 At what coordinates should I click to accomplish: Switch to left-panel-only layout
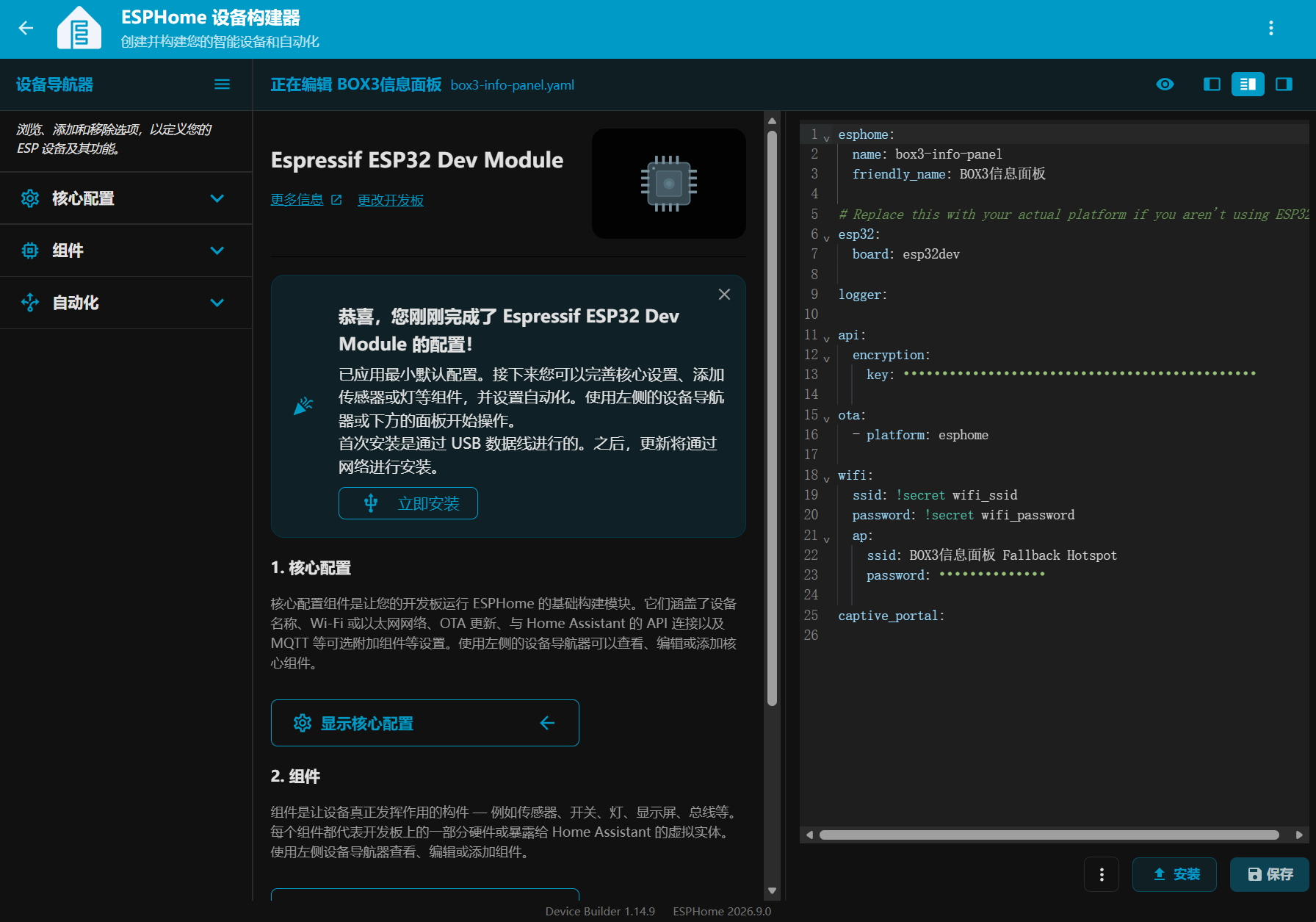1212,84
